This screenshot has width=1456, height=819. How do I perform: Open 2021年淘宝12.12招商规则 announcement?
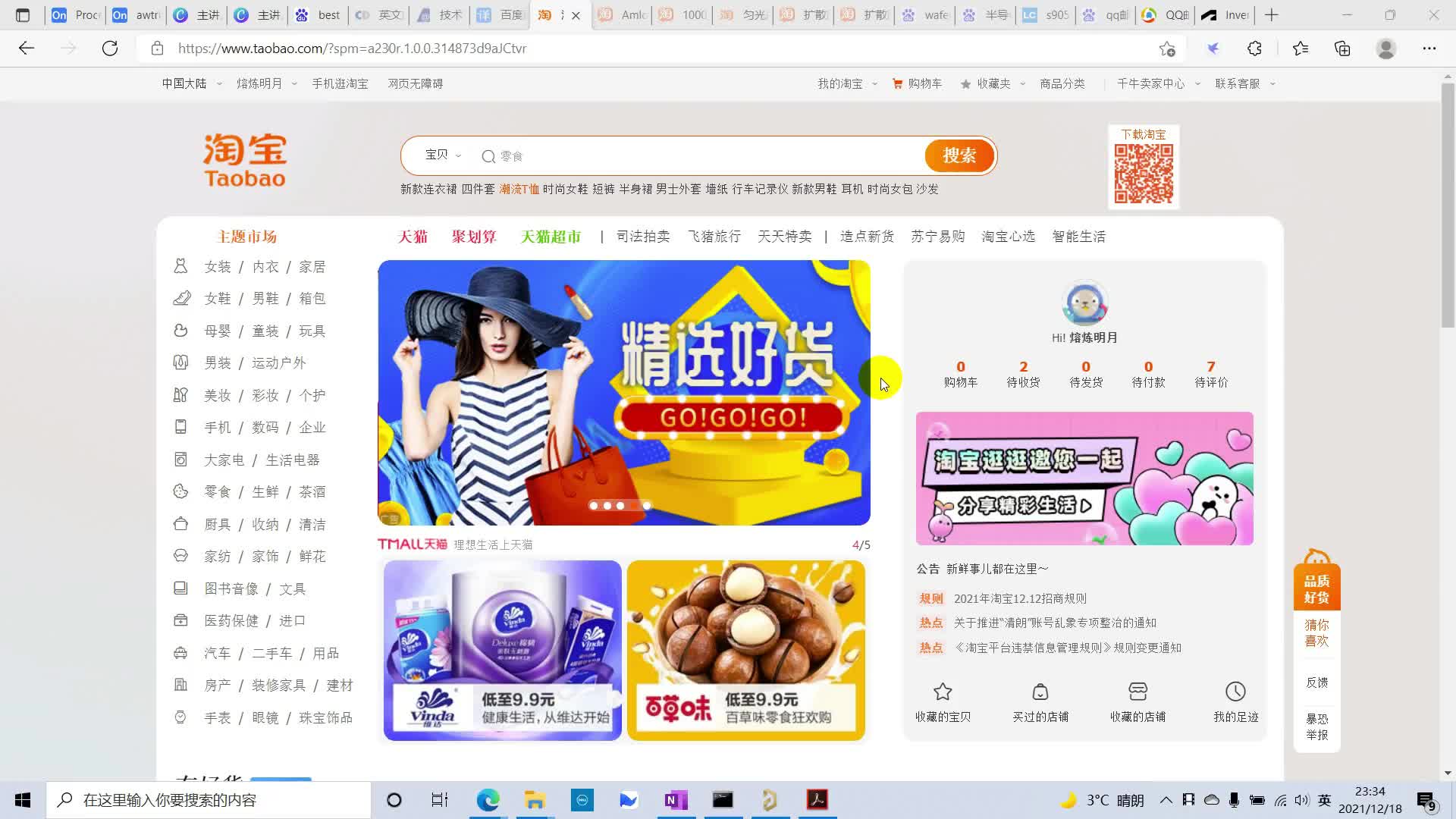pyautogui.click(x=1020, y=598)
